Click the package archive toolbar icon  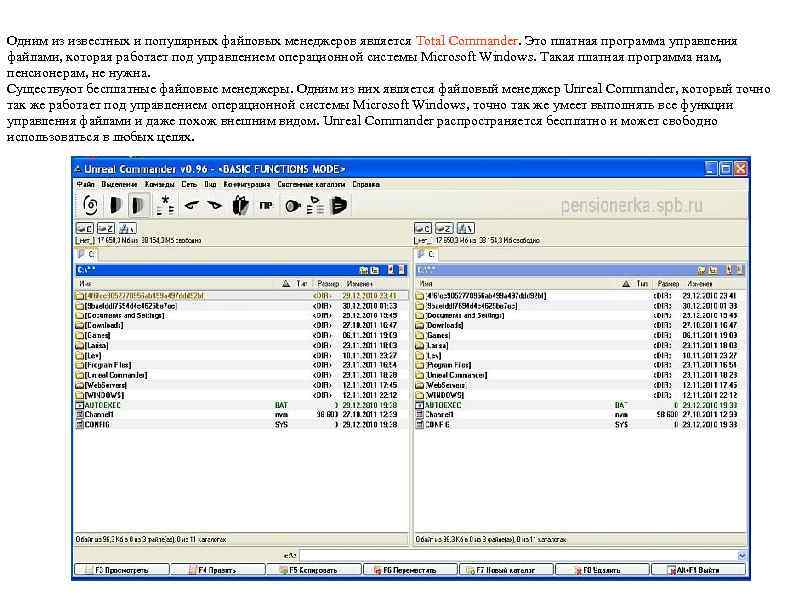point(241,205)
